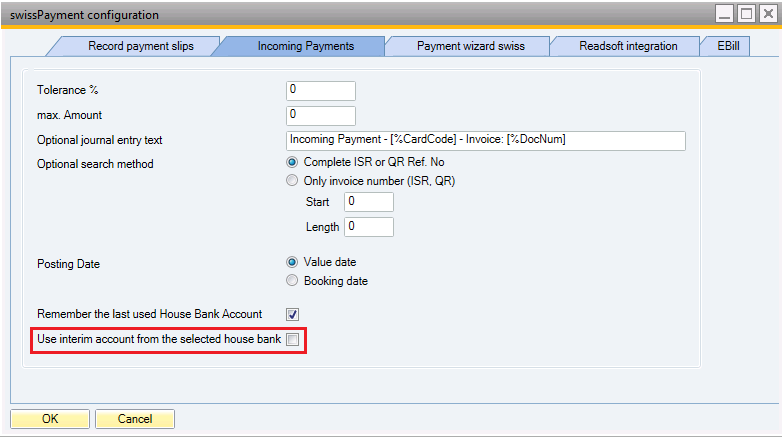Click the Start value field
The height and width of the screenshot is (437, 782).
[x=369, y=202]
